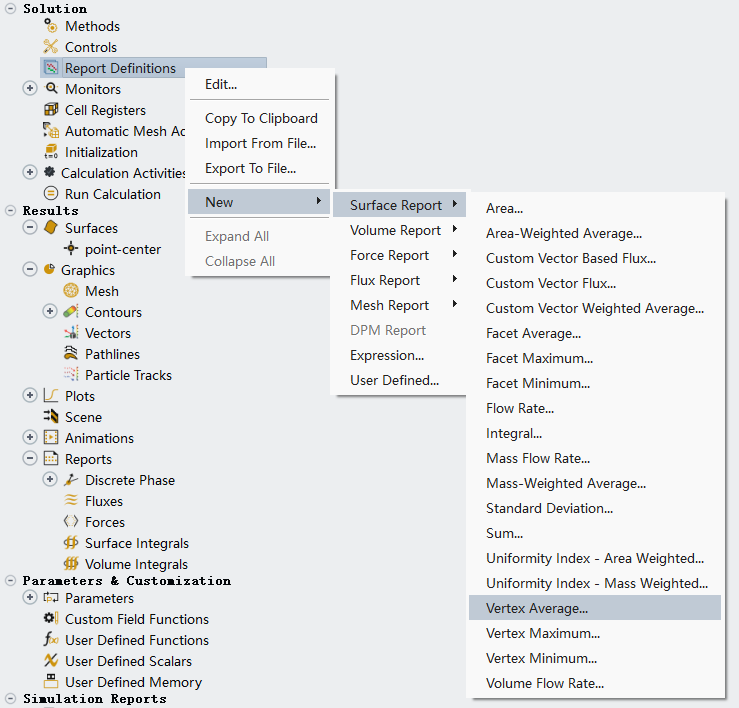This screenshot has height=708, width=739.
Task: Click Export To File menu entry
Action: (250, 169)
